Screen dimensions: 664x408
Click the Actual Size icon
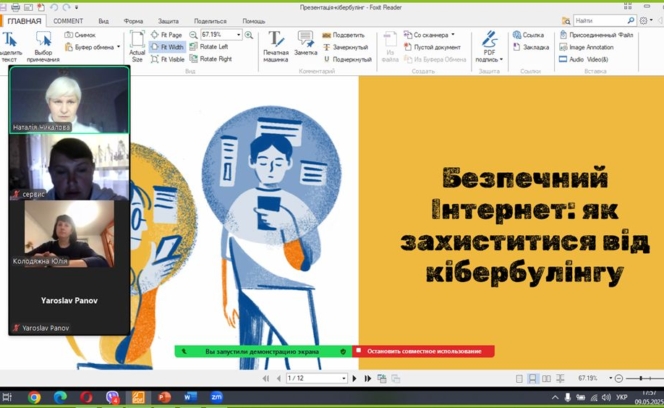(137, 47)
